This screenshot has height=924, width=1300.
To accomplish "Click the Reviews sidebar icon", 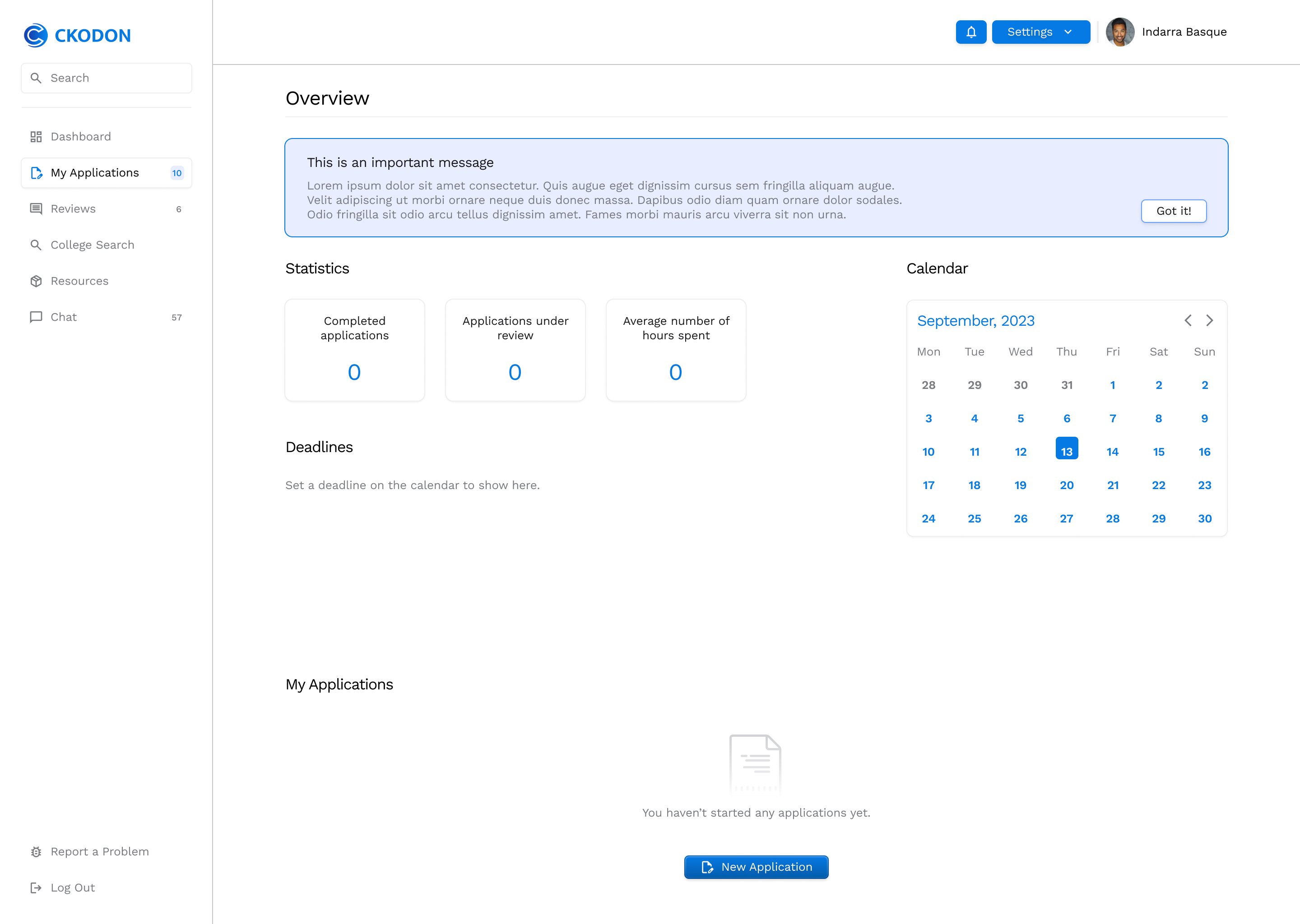I will (x=36, y=209).
